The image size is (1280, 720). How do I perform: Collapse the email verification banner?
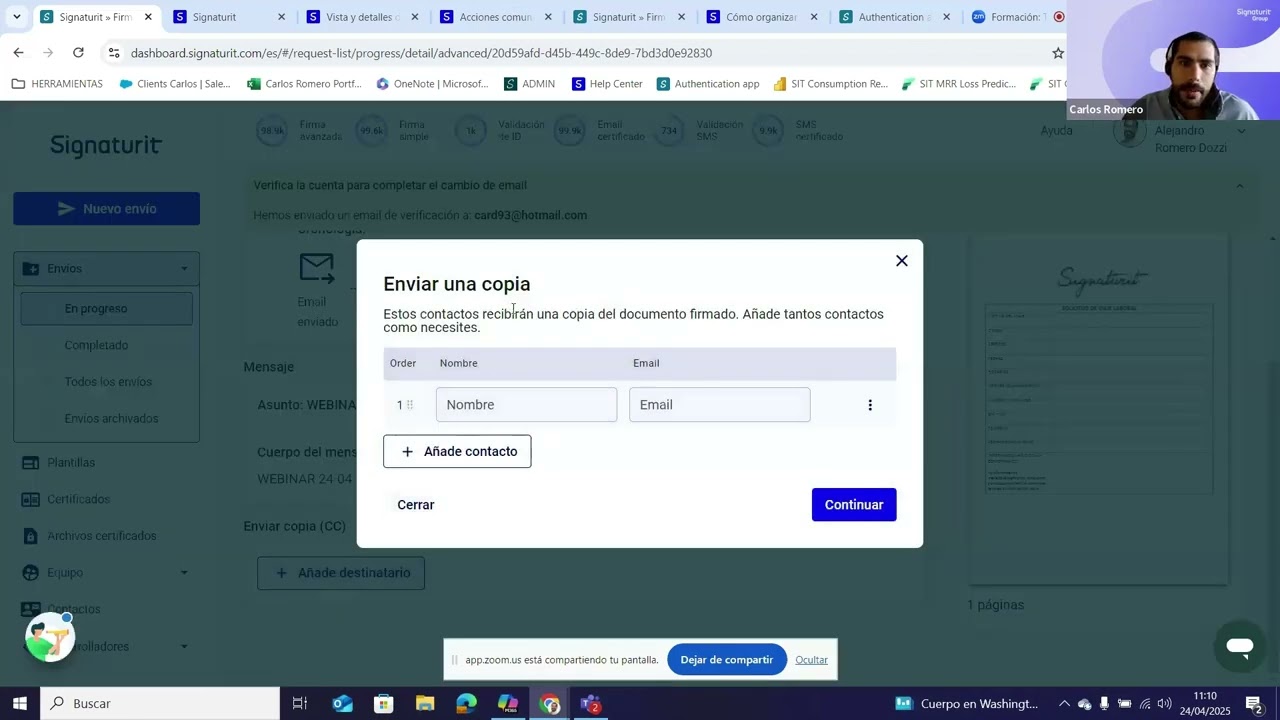point(1240,186)
